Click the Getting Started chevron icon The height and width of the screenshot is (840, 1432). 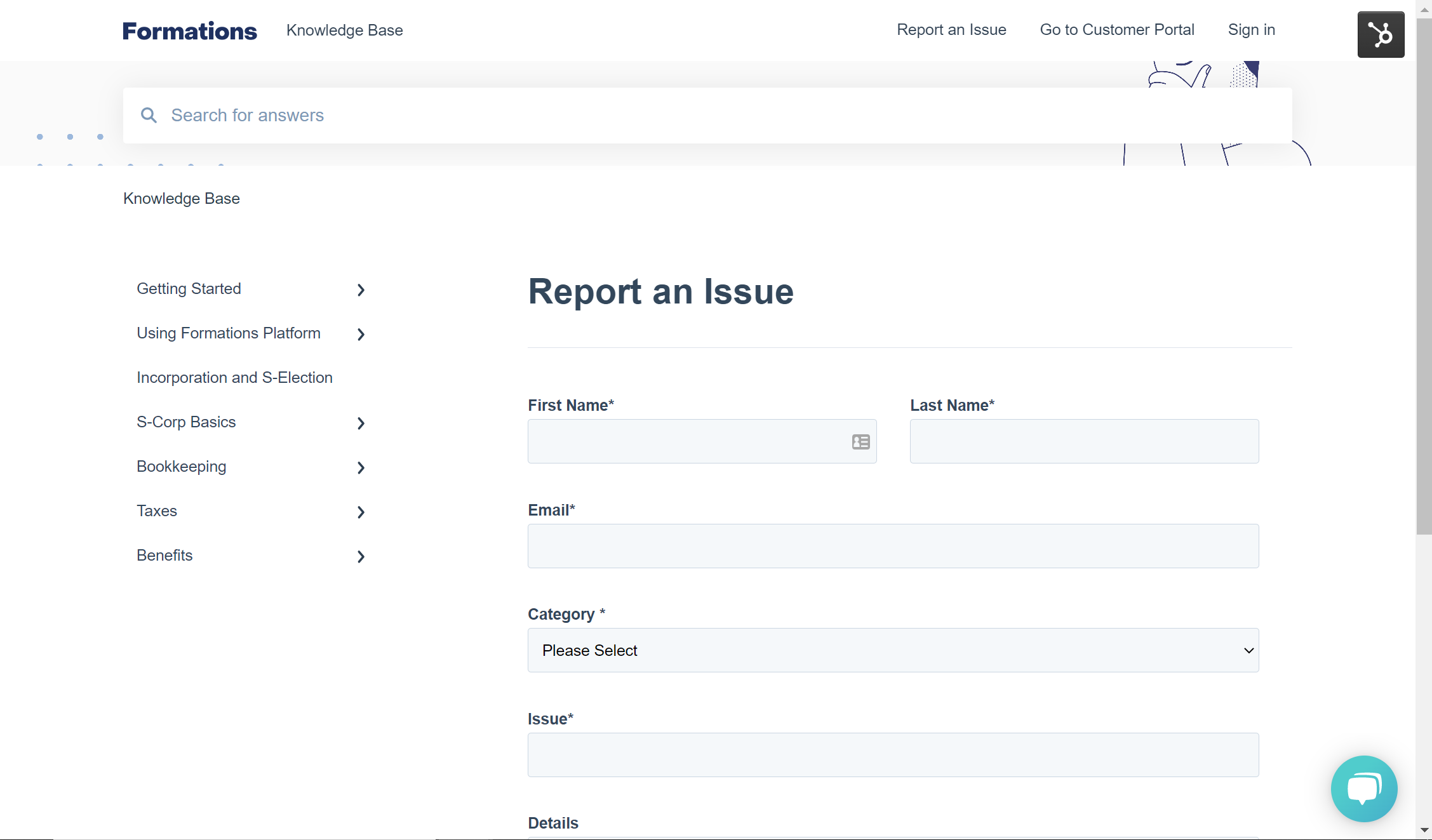[x=361, y=290]
